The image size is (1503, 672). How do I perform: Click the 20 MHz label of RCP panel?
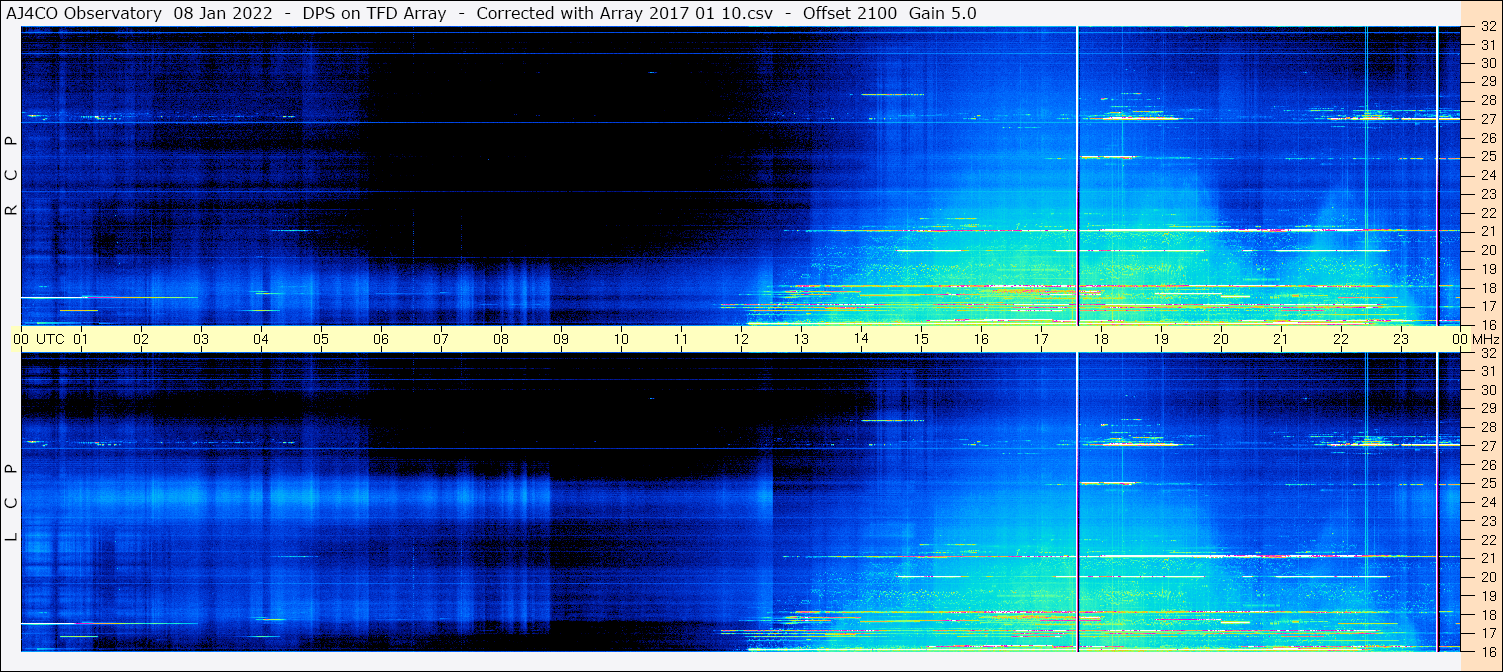point(1487,250)
